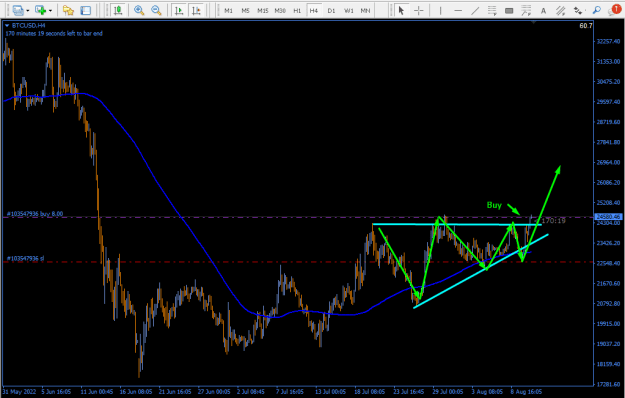Open a new chart window
Viewport: 625px width, 398px height.
40,10
